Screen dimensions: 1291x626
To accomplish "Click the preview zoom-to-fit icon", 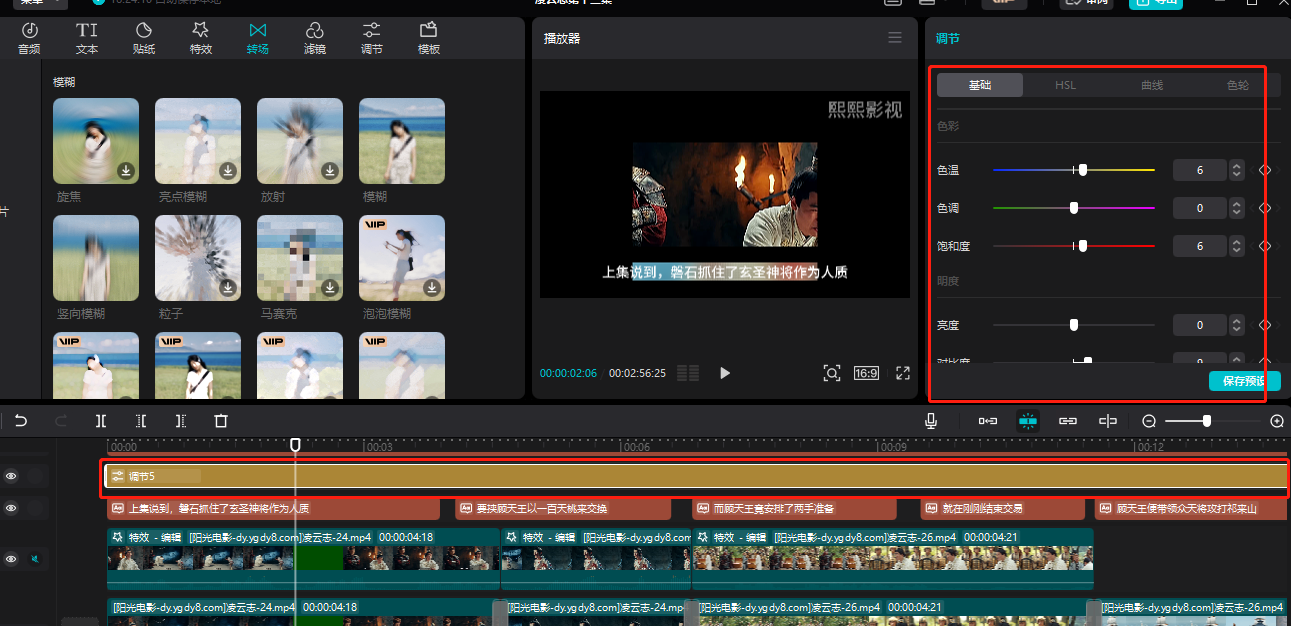I will pyautogui.click(x=832, y=373).
